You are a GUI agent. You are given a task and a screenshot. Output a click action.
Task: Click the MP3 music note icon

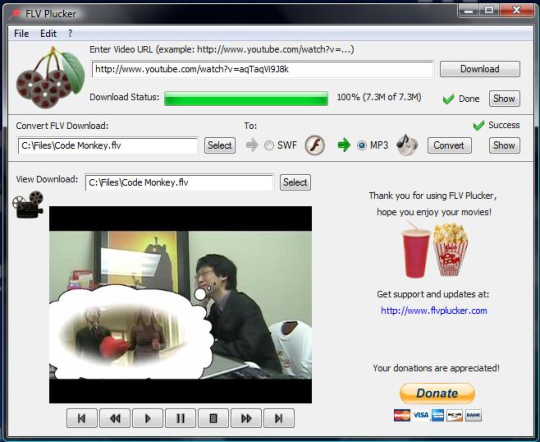(x=407, y=145)
